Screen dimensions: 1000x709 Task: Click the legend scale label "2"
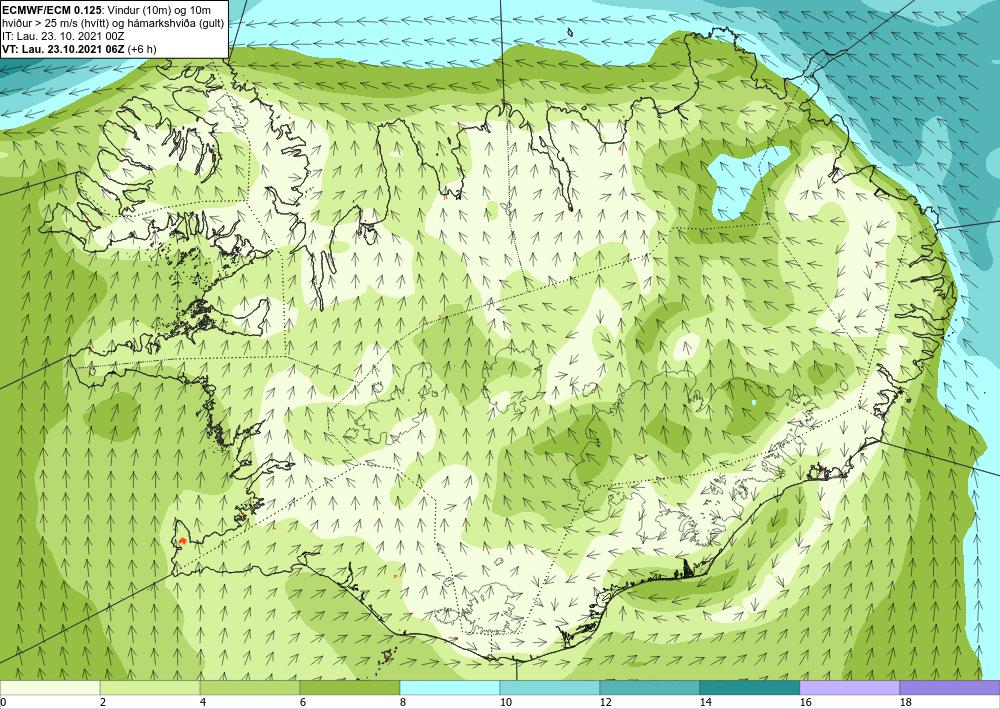tap(103, 702)
